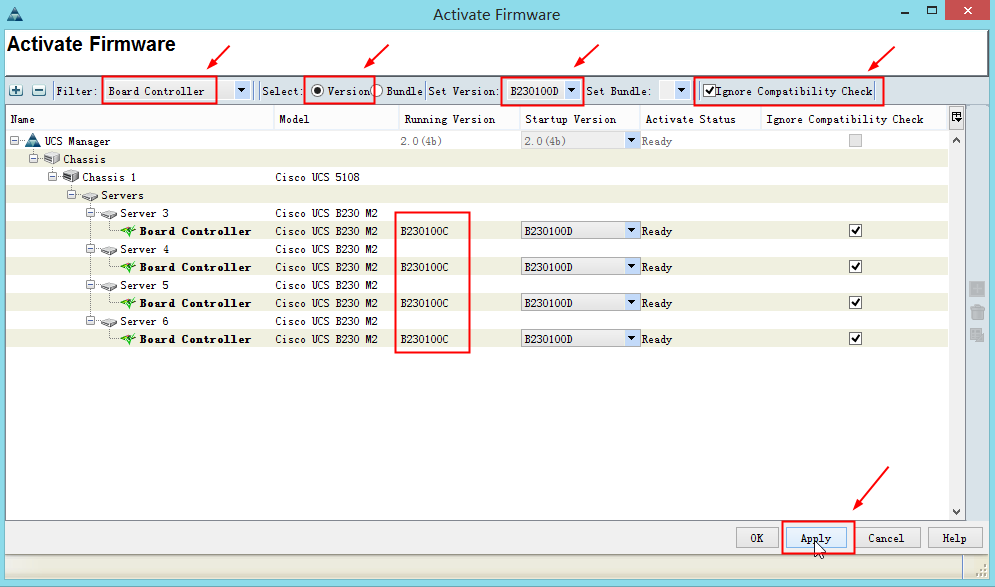
Task: Click the Cancel button
Action: pos(886,538)
